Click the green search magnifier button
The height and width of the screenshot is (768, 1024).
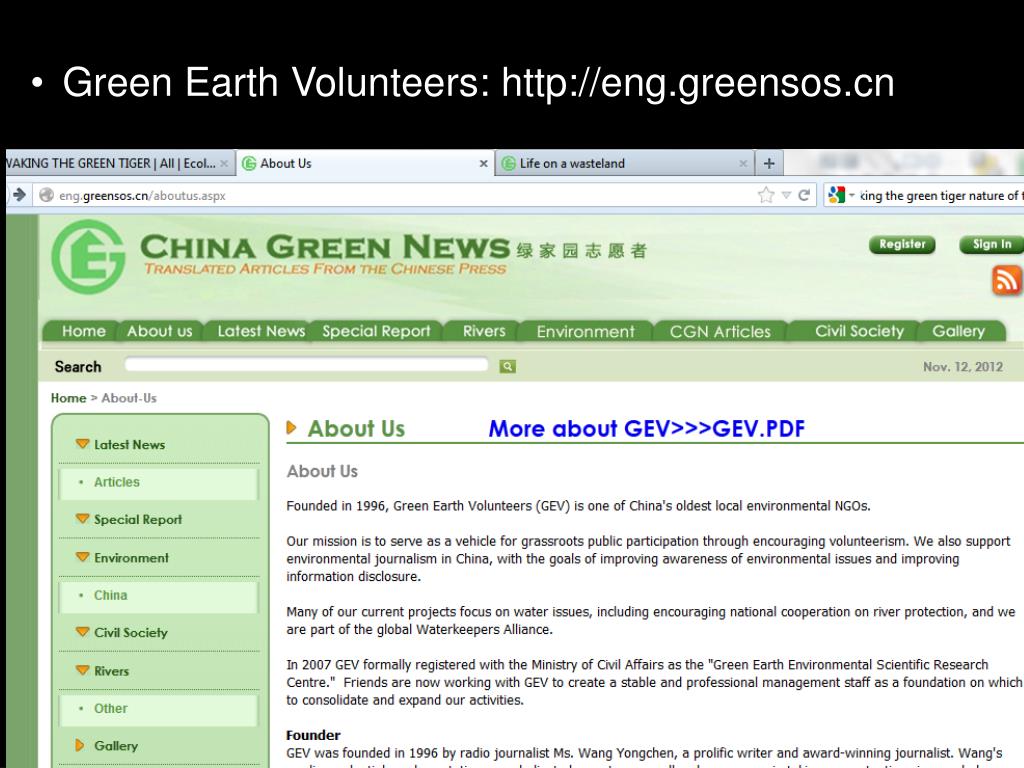(x=507, y=366)
